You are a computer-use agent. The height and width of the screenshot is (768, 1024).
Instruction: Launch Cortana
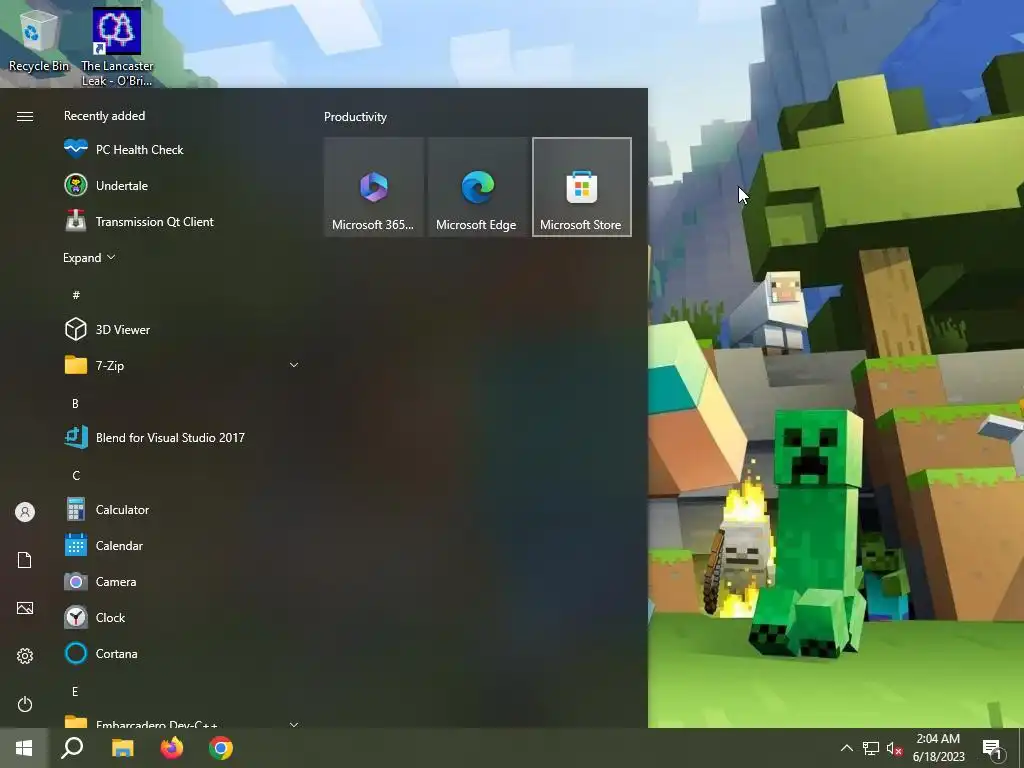pyautogui.click(x=182, y=653)
